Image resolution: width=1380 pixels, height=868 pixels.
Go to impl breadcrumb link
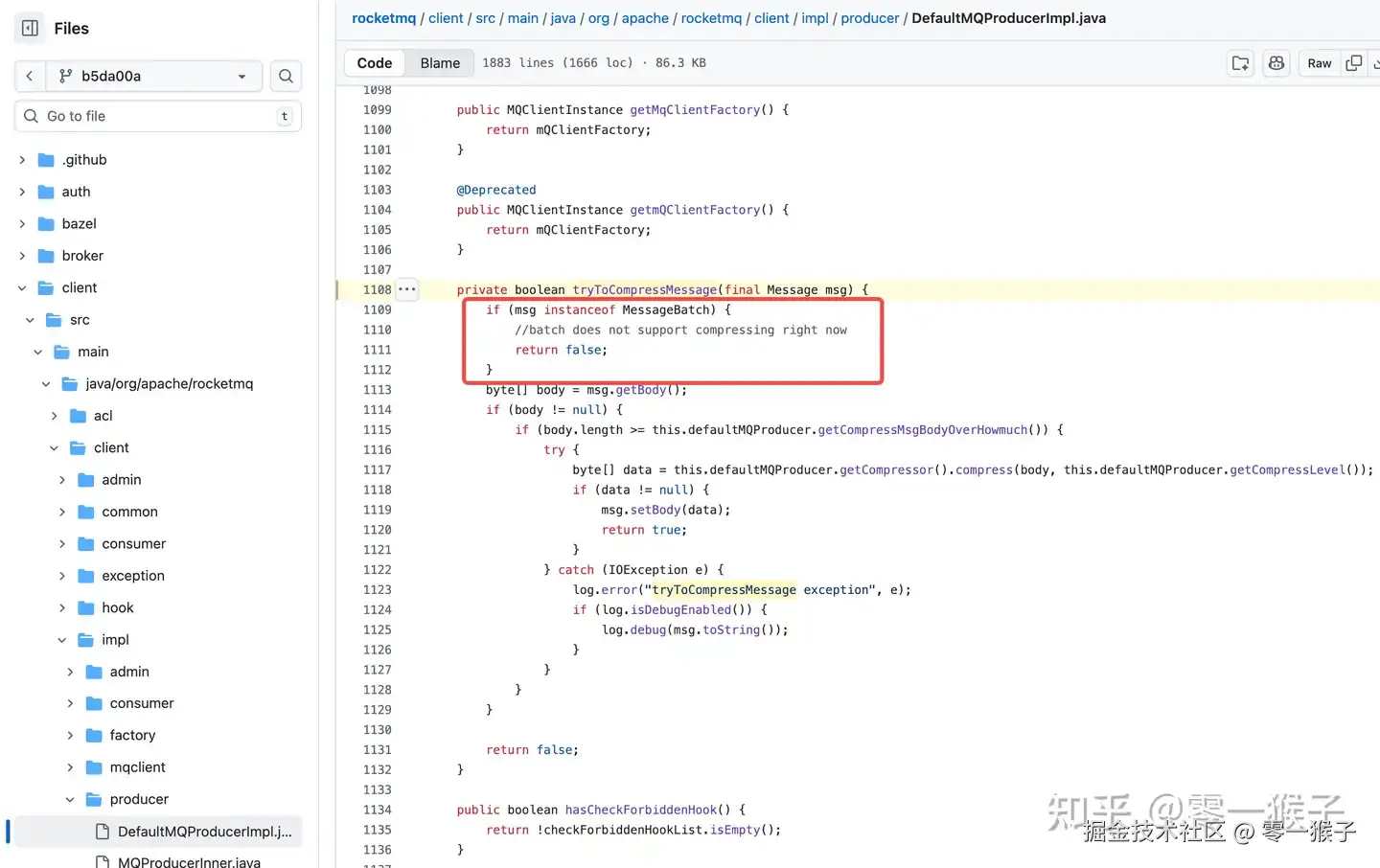point(815,18)
